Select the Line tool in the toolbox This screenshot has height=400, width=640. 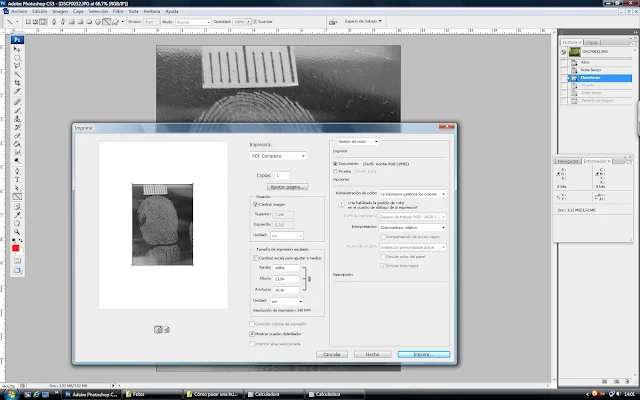(17, 197)
